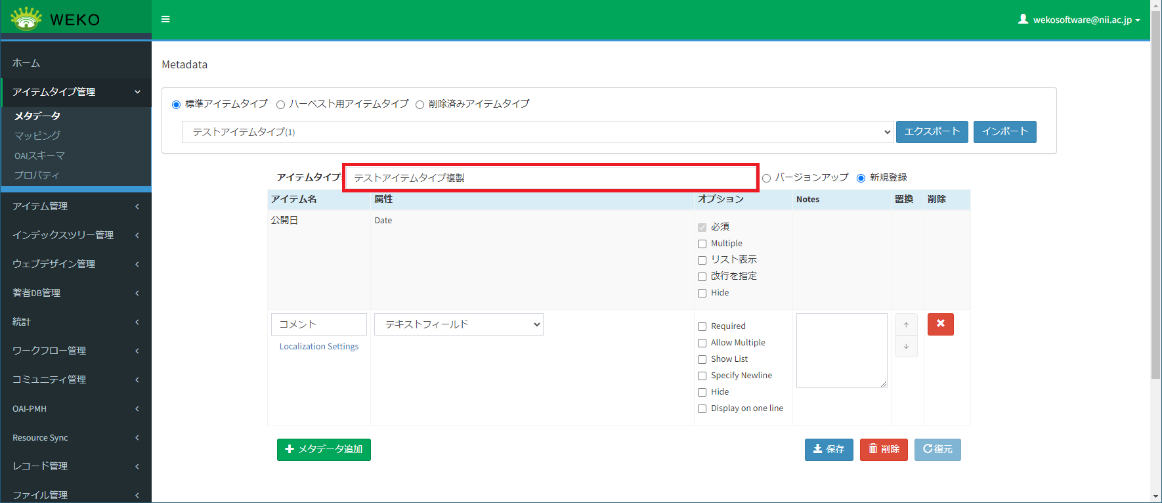1162x503 pixels.
Task: Click the blue 保存 save button
Action: point(829,449)
